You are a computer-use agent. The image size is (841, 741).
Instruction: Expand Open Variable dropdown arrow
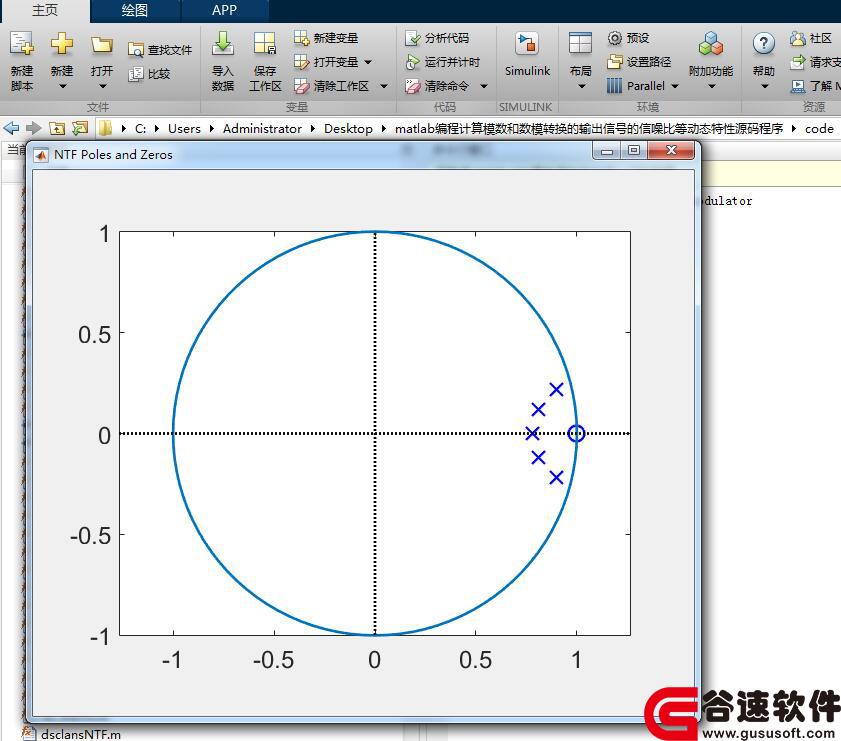tap(368, 62)
